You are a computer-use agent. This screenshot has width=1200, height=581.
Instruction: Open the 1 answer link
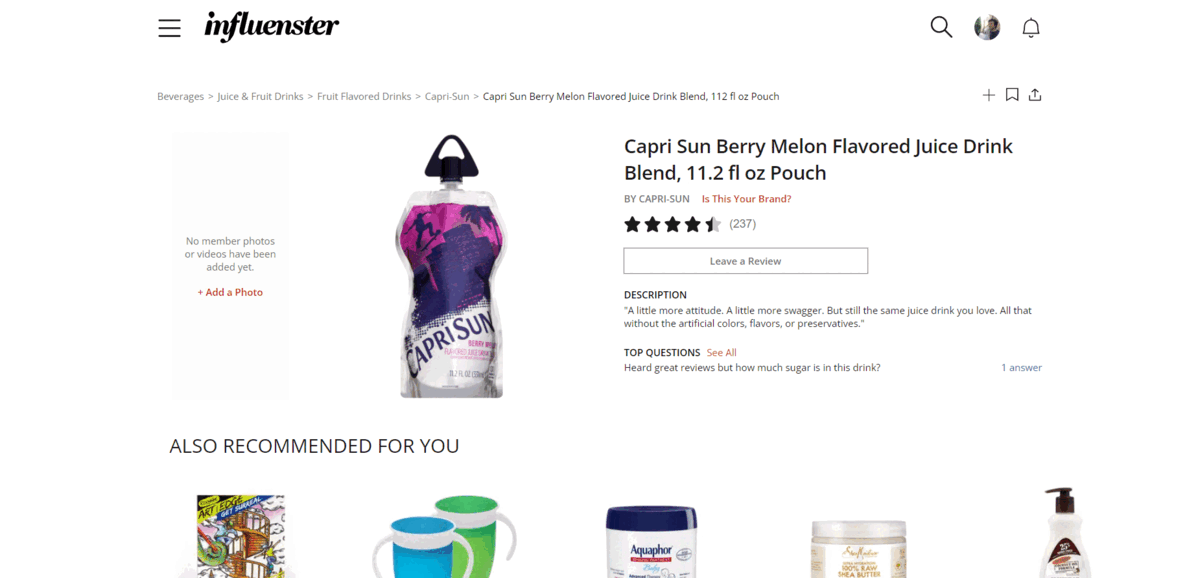pos(1021,368)
